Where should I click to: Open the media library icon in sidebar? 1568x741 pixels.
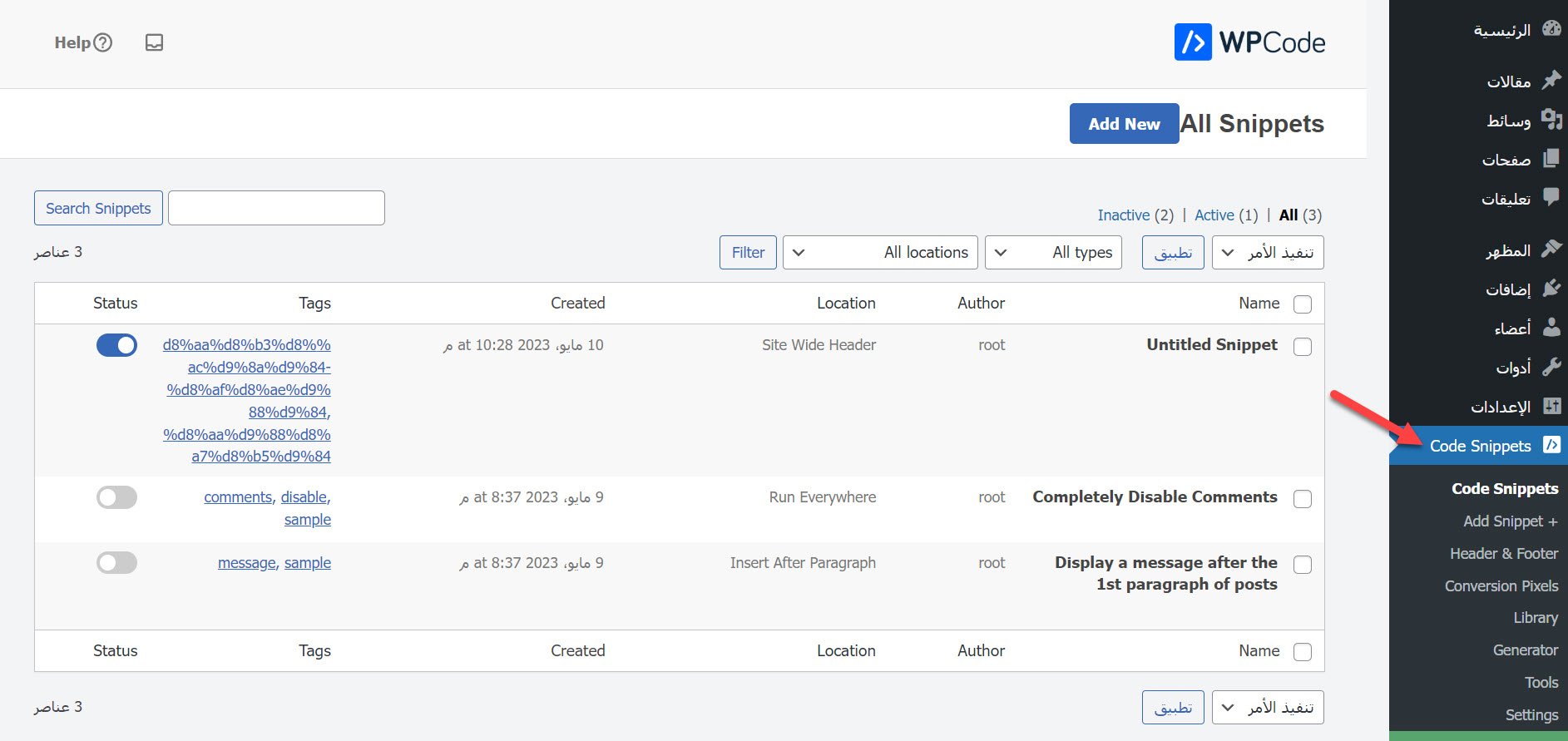pyautogui.click(x=1551, y=119)
